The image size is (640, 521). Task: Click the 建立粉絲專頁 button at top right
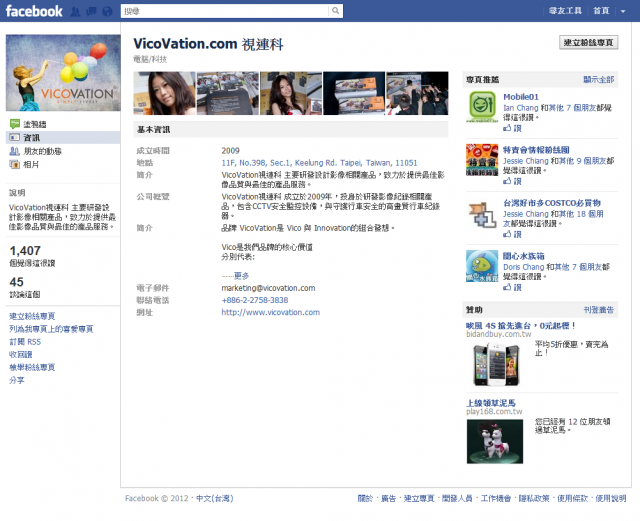click(589, 42)
